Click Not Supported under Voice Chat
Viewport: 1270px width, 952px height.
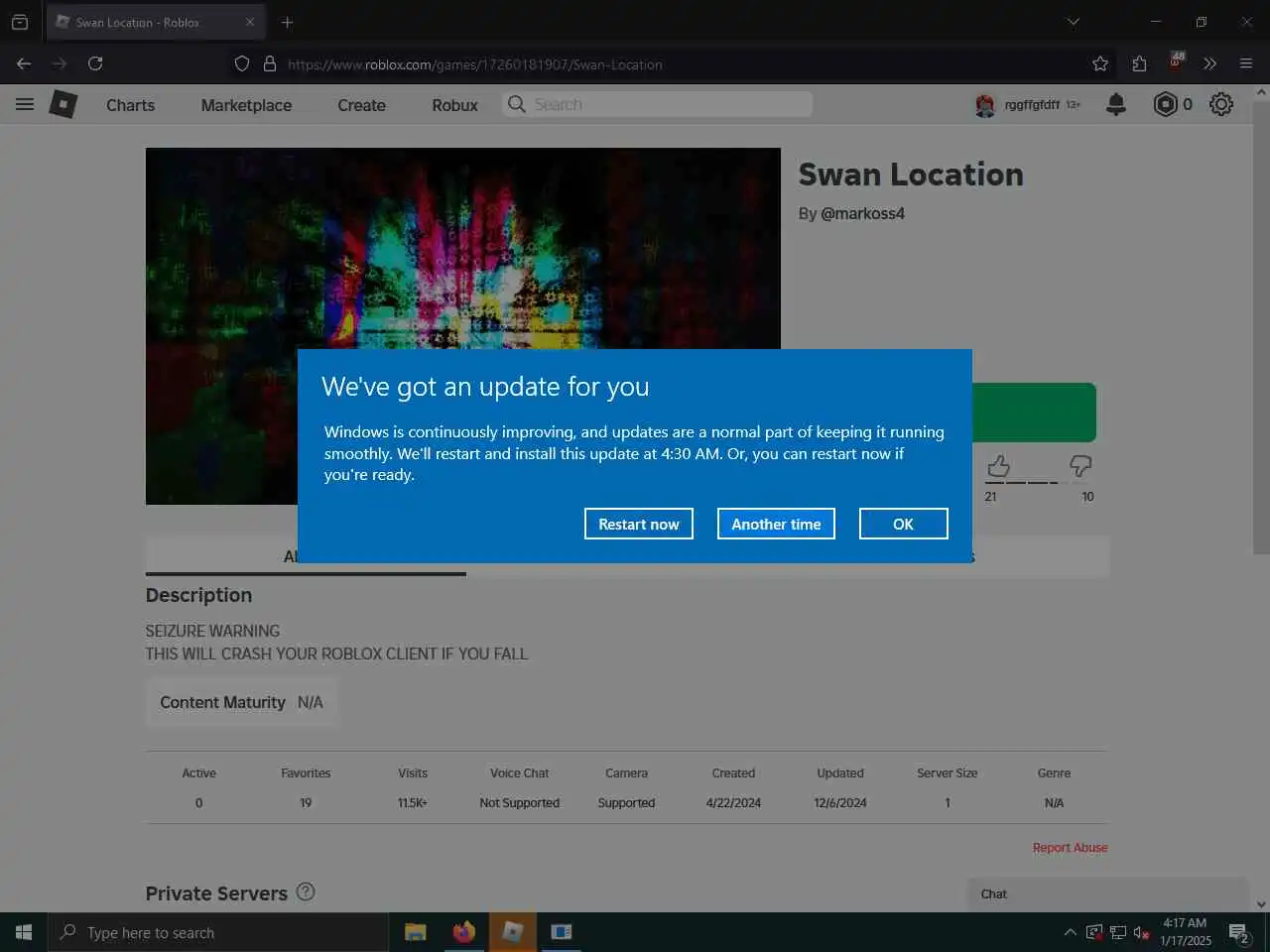tap(519, 803)
